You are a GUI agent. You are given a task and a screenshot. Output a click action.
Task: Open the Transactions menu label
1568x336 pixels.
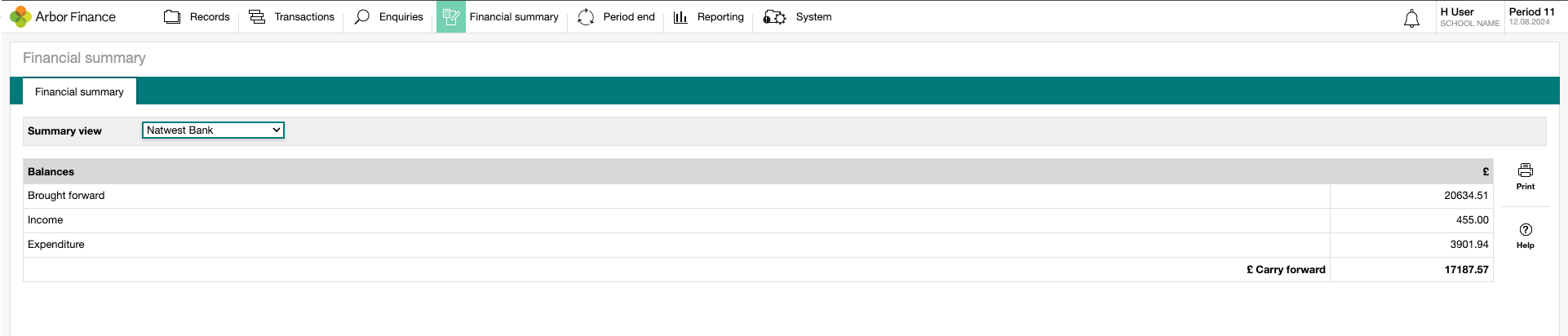click(304, 17)
